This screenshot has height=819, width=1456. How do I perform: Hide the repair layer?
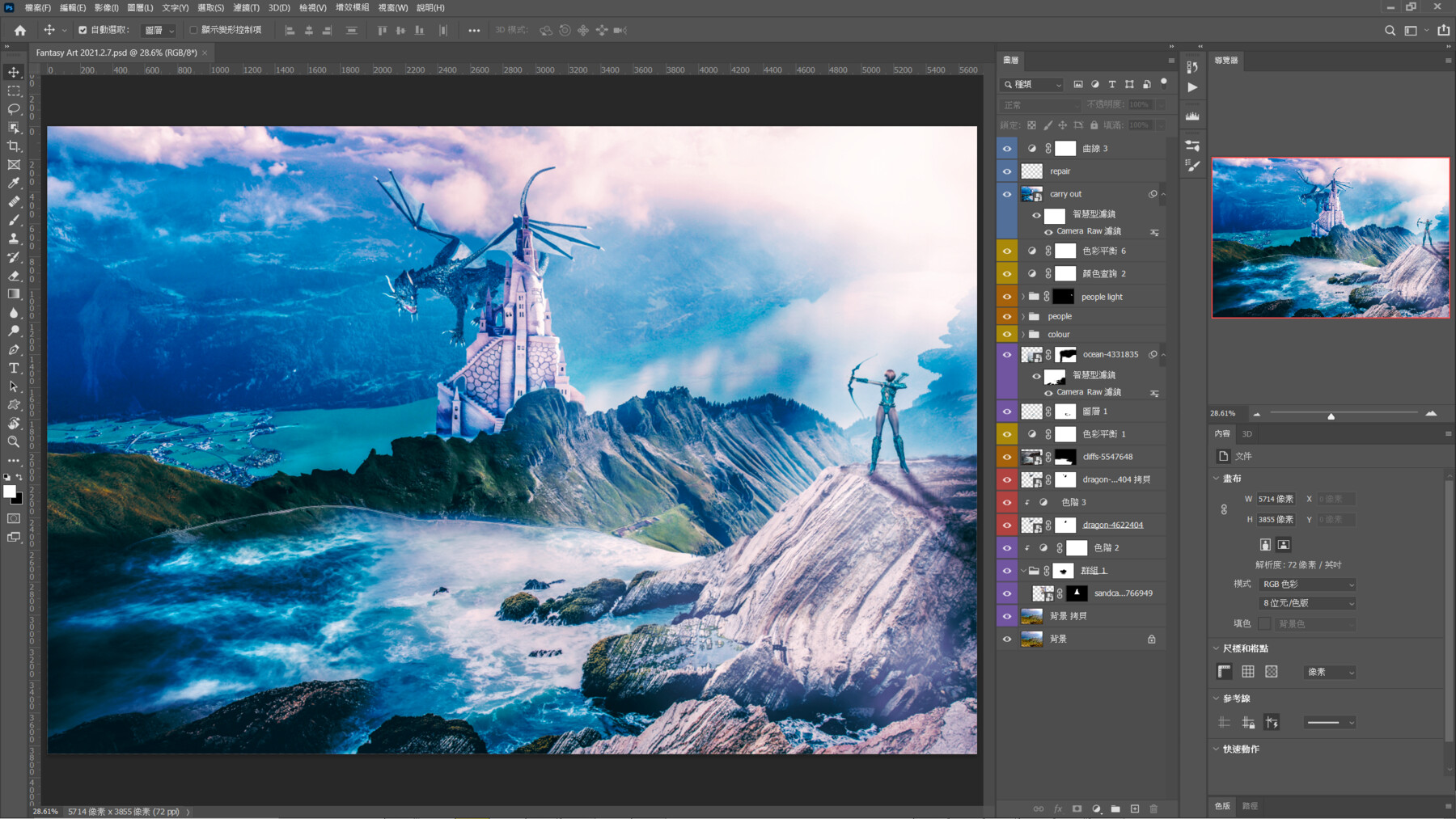coord(1006,171)
